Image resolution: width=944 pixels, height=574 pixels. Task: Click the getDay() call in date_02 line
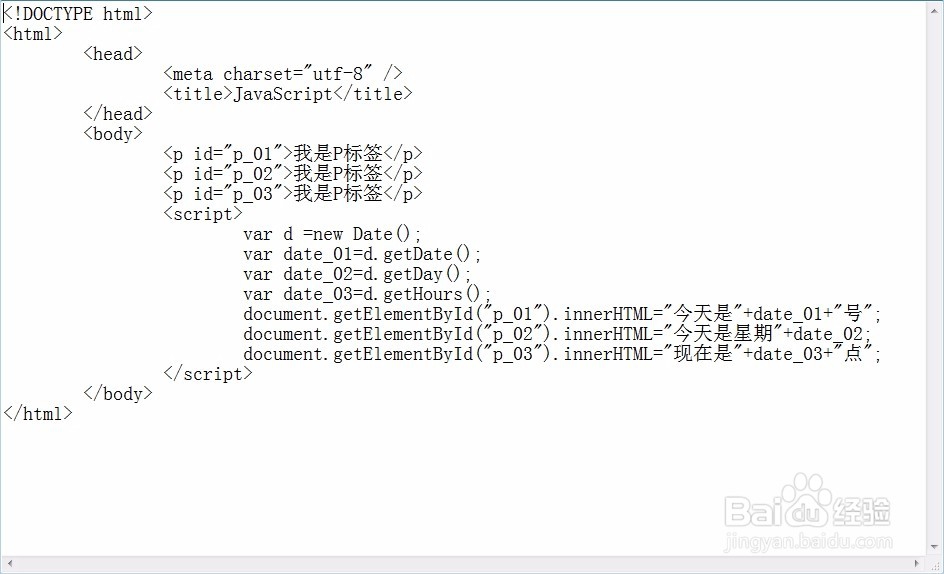point(421,274)
